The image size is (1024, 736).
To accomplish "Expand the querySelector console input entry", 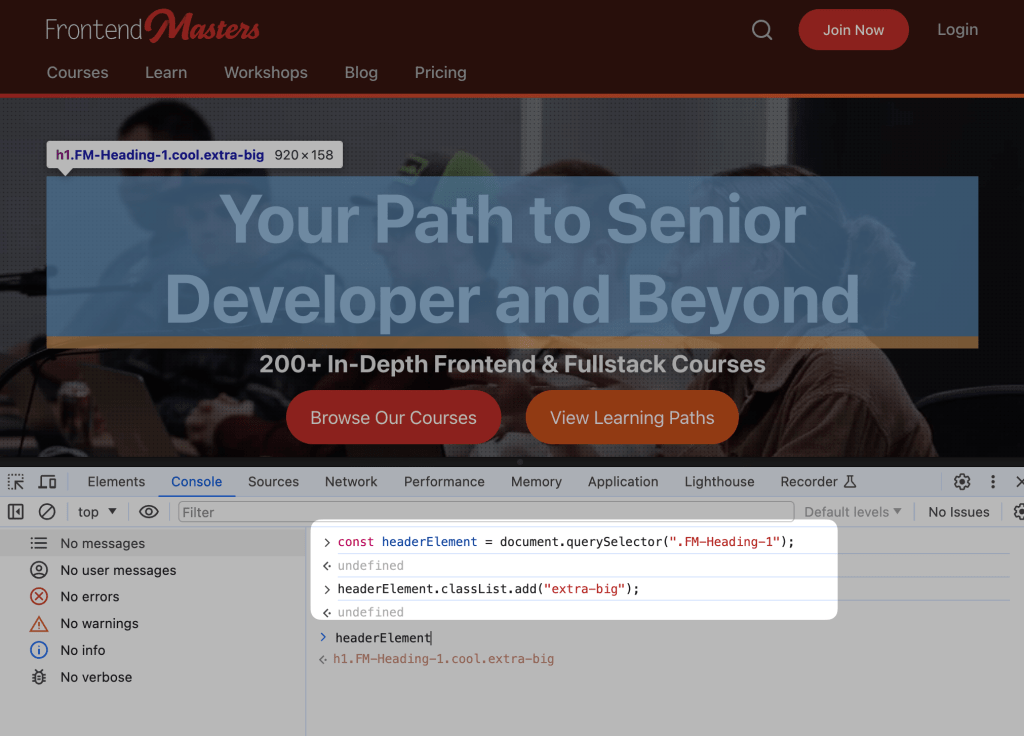I will coord(327,542).
